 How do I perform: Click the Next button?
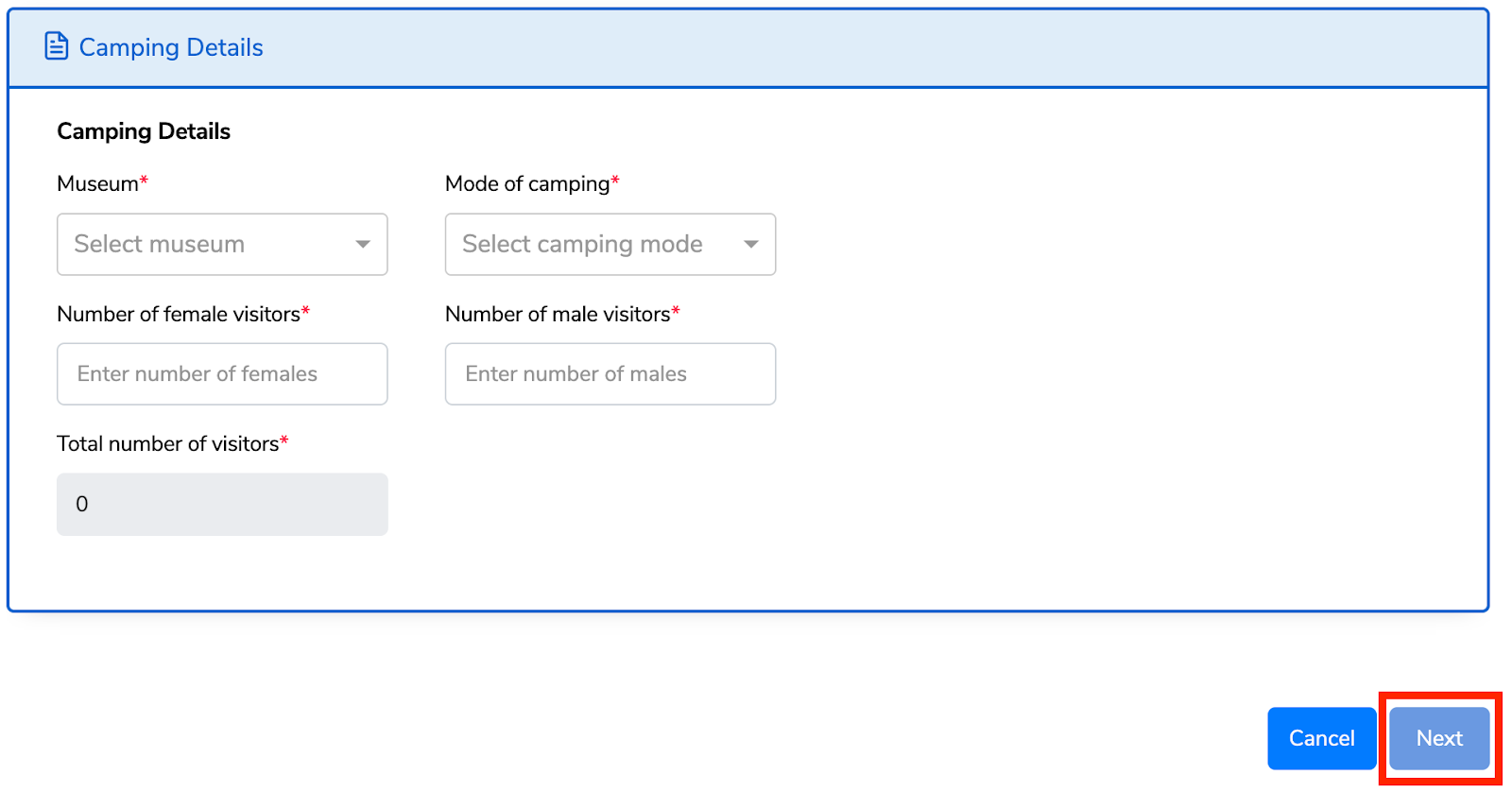(x=1439, y=738)
